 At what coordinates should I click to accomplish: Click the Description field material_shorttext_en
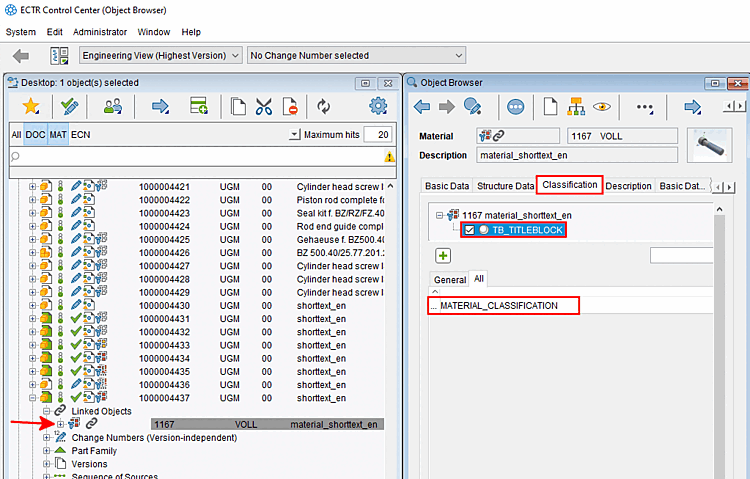click(577, 155)
